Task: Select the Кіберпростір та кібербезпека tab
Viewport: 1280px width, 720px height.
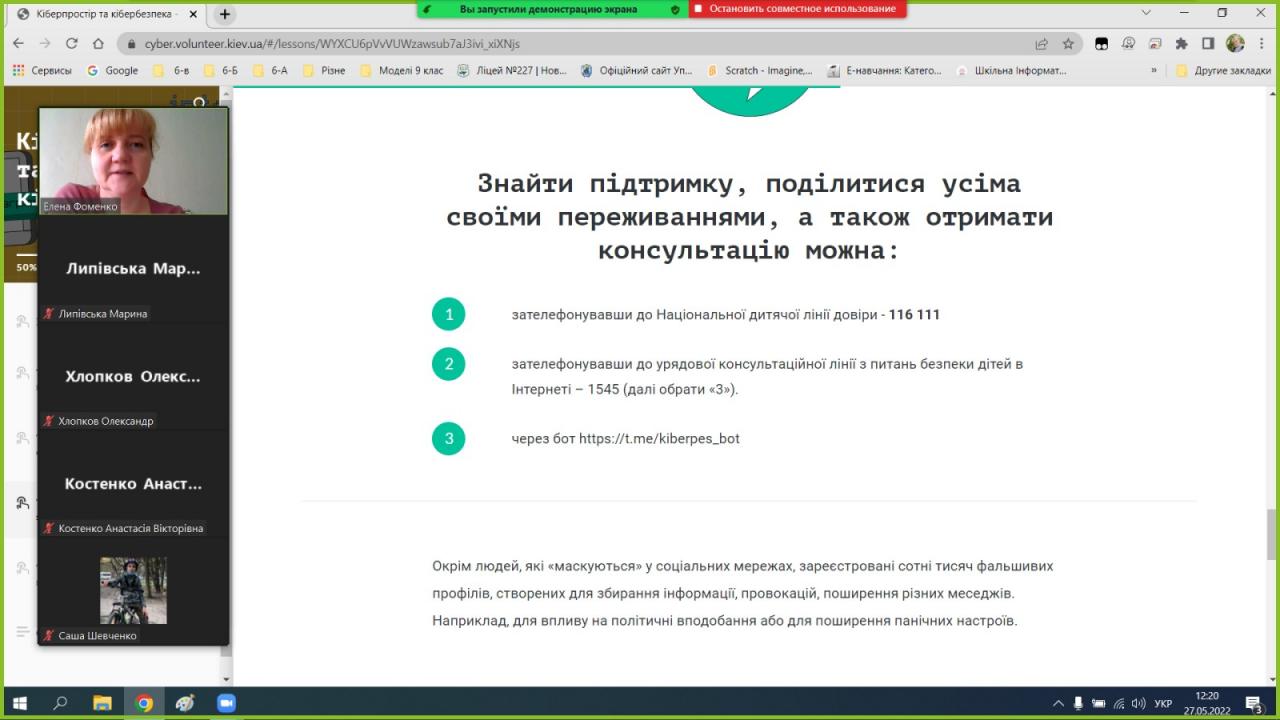Action: click(100, 14)
